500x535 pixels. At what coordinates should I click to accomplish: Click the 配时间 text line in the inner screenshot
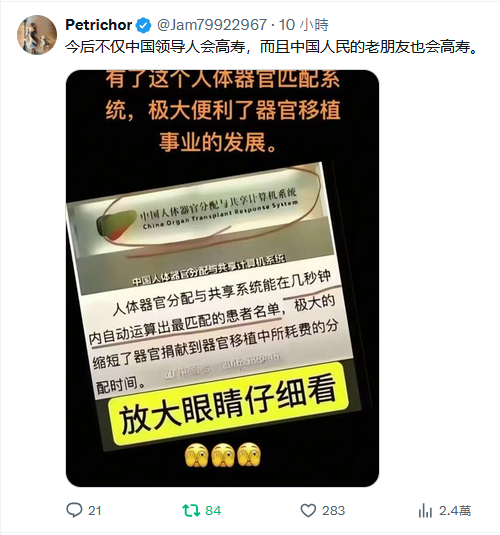click(x=120, y=384)
